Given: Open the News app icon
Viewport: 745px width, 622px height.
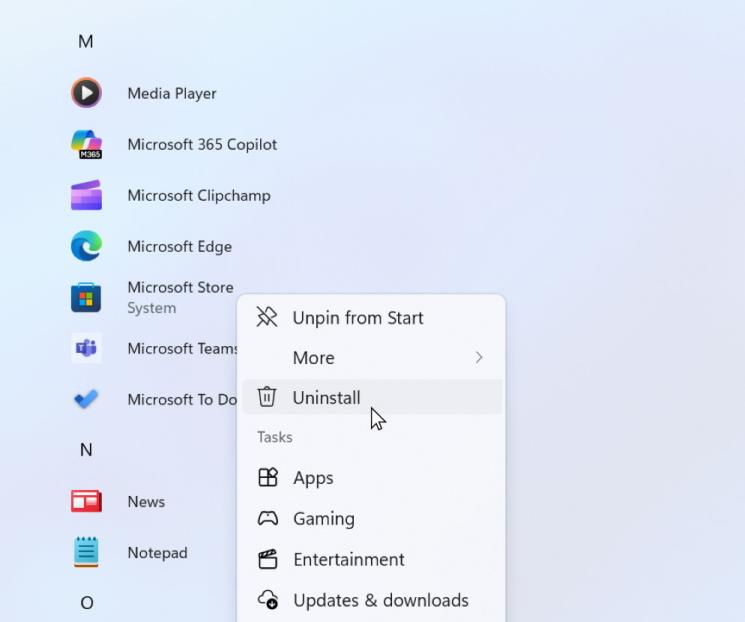Looking at the screenshot, I should coord(86,501).
